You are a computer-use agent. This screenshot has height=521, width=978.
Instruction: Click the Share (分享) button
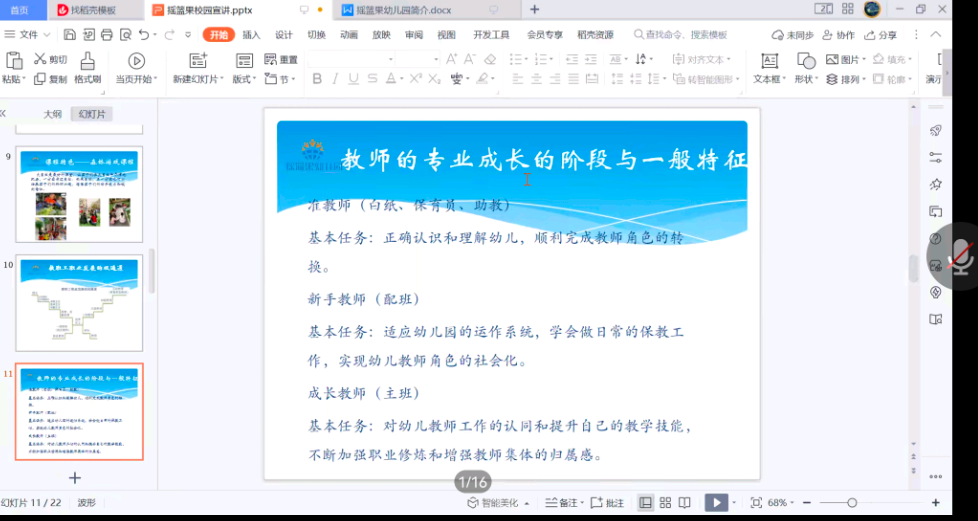(882, 35)
